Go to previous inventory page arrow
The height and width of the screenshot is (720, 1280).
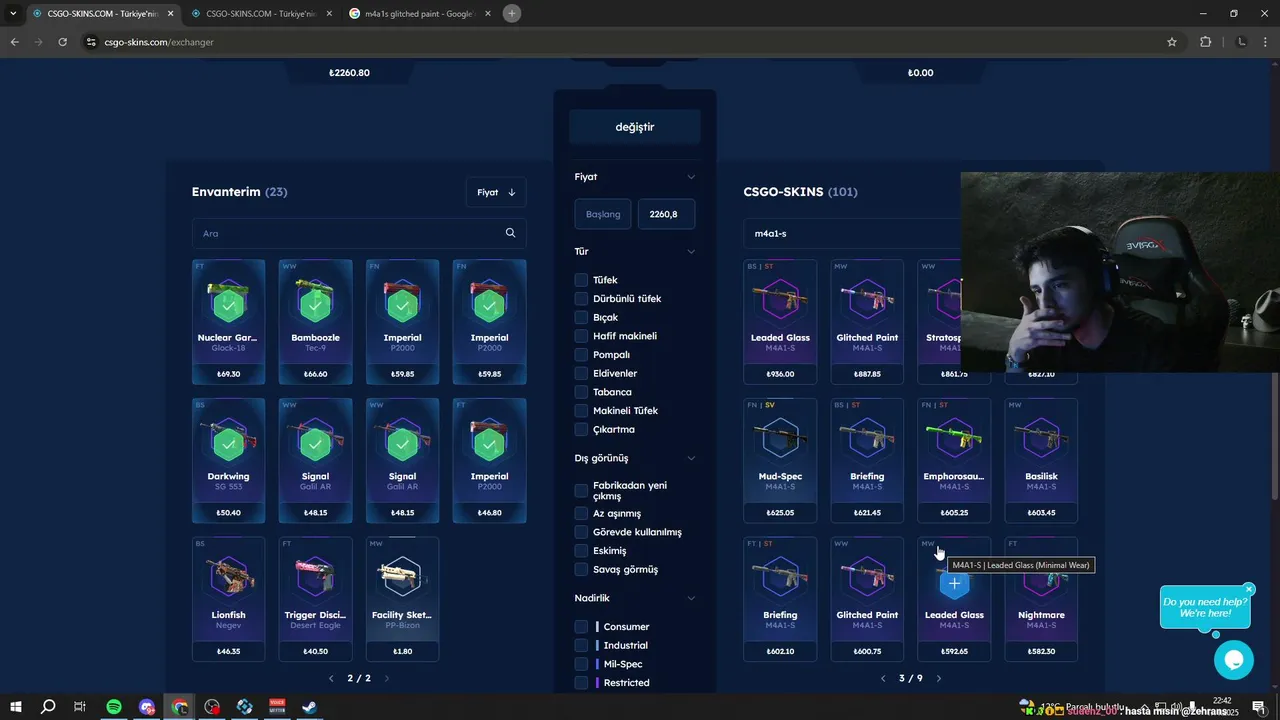tap(332, 678)
